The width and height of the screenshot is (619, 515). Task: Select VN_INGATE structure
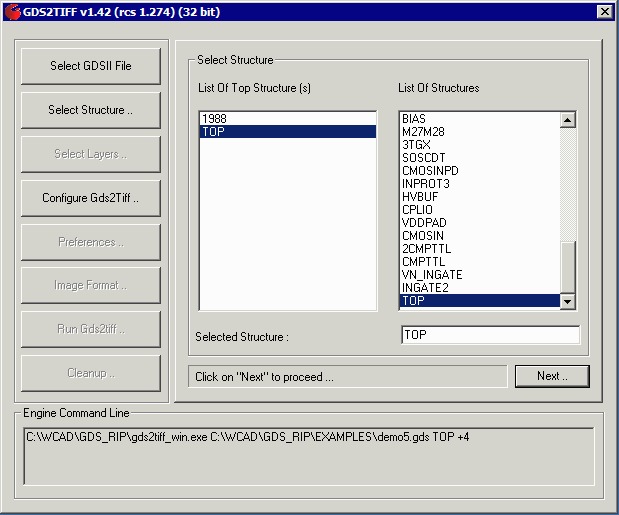coord(480,275)
